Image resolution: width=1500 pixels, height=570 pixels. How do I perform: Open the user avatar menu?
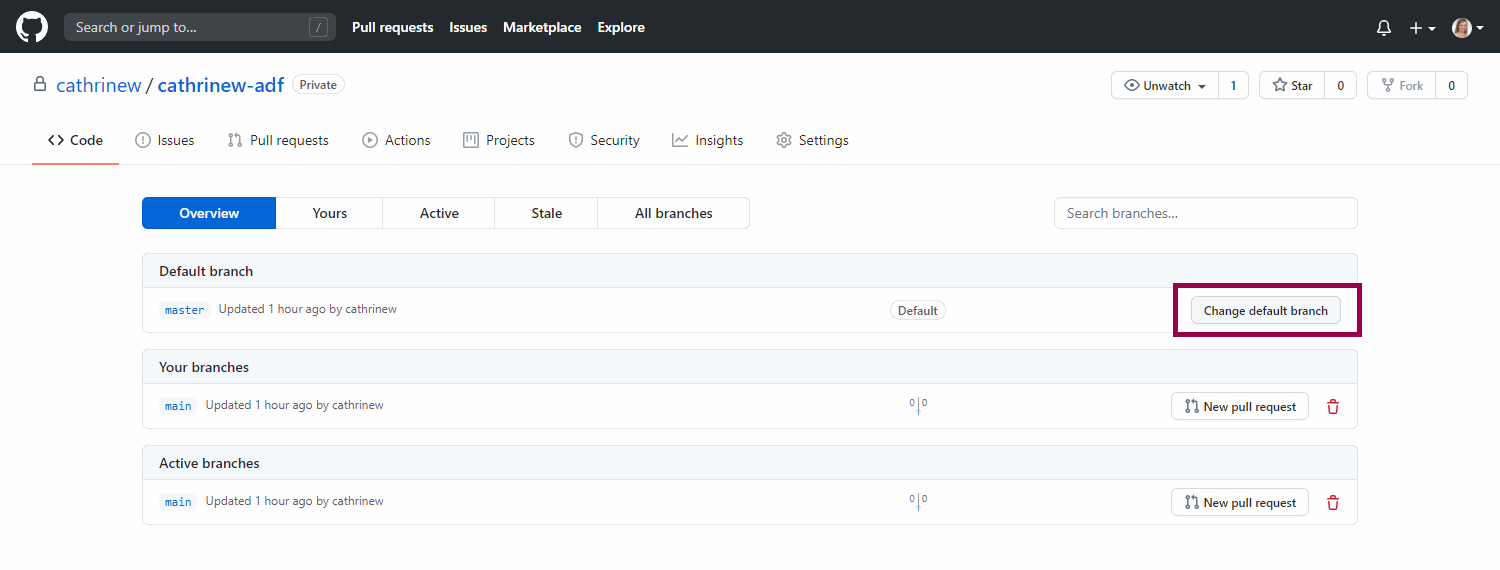[x=1467, y=28]
